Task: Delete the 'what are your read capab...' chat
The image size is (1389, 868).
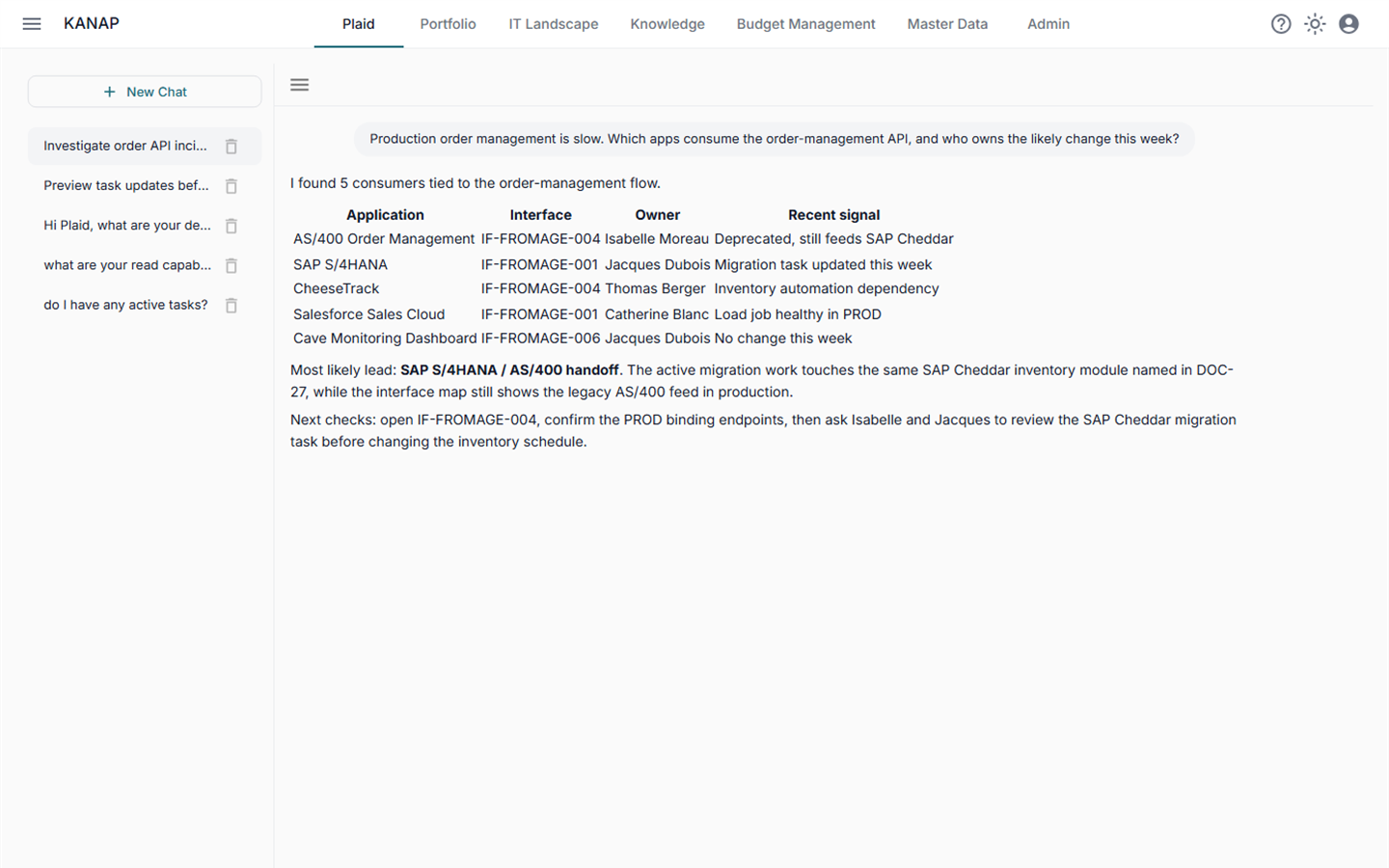Action: click(231, 265)
